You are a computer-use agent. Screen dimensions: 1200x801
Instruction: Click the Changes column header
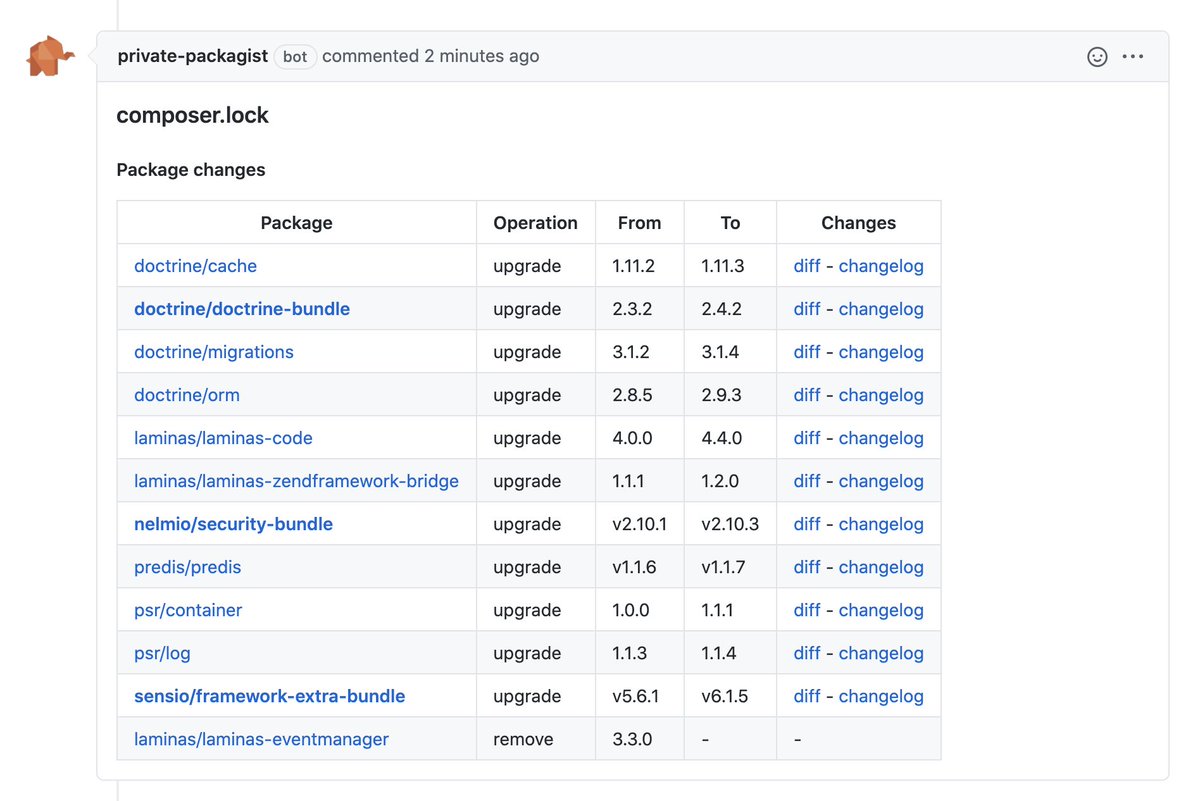[859, 223]
